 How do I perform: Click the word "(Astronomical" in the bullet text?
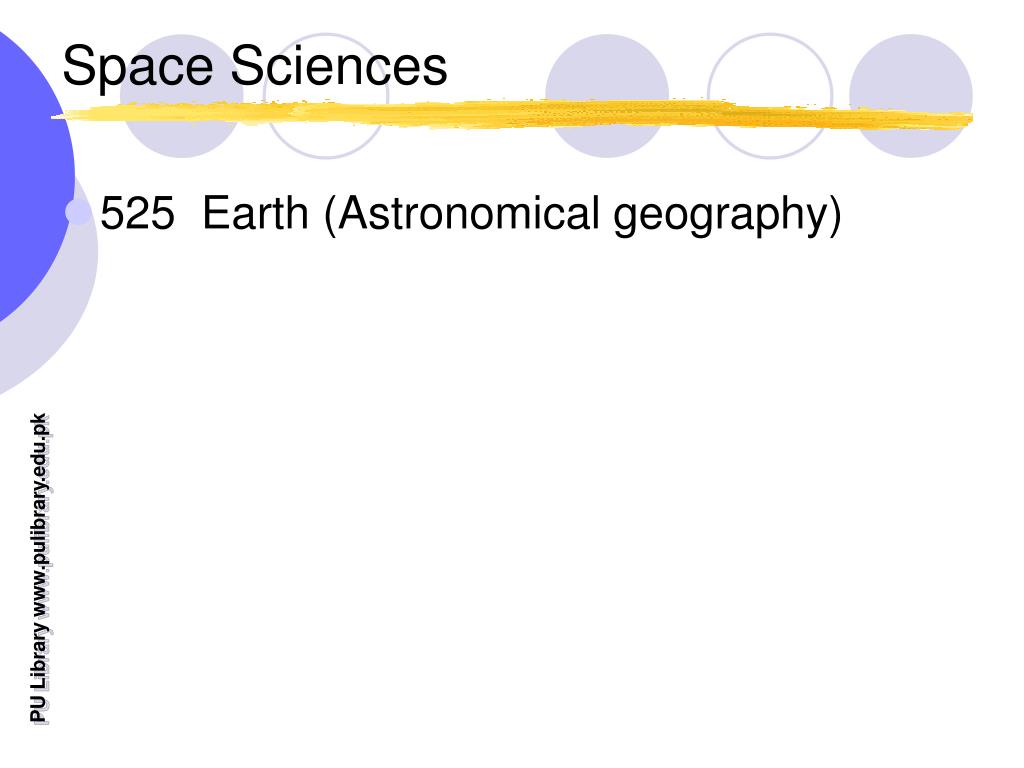[x=462, y=214]
